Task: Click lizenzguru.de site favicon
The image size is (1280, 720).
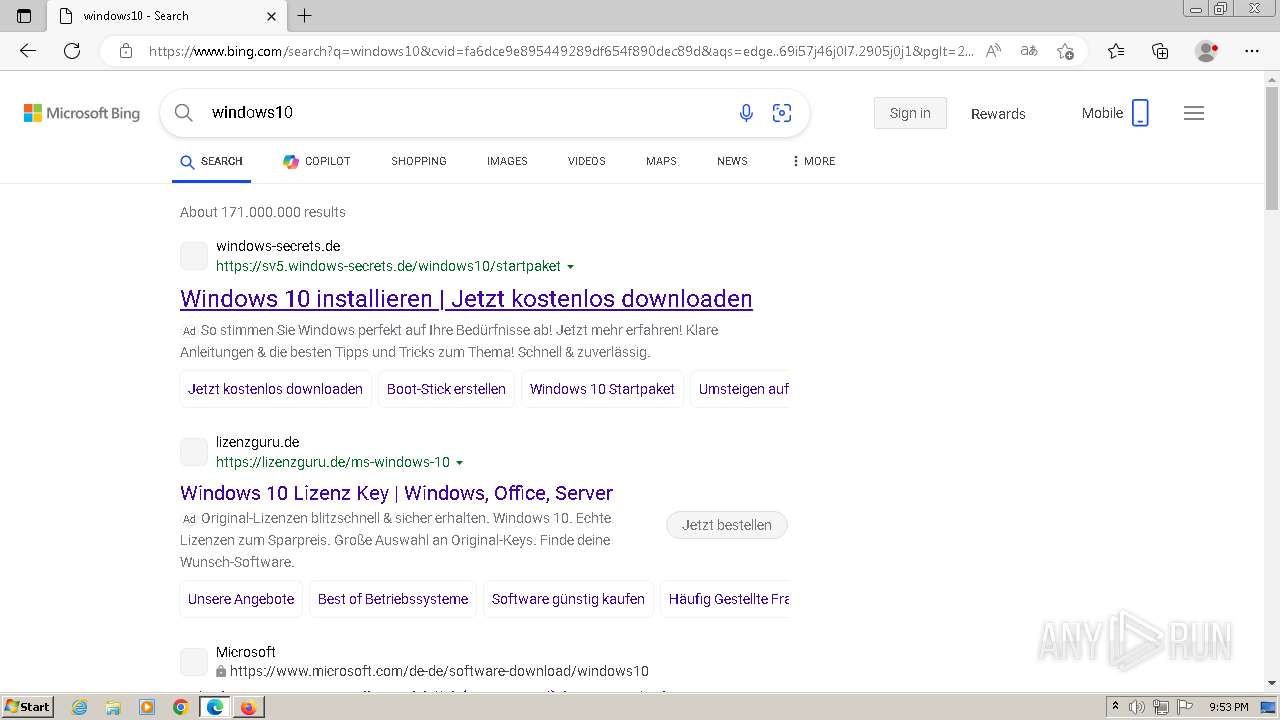Action: (x=194, y=452)
